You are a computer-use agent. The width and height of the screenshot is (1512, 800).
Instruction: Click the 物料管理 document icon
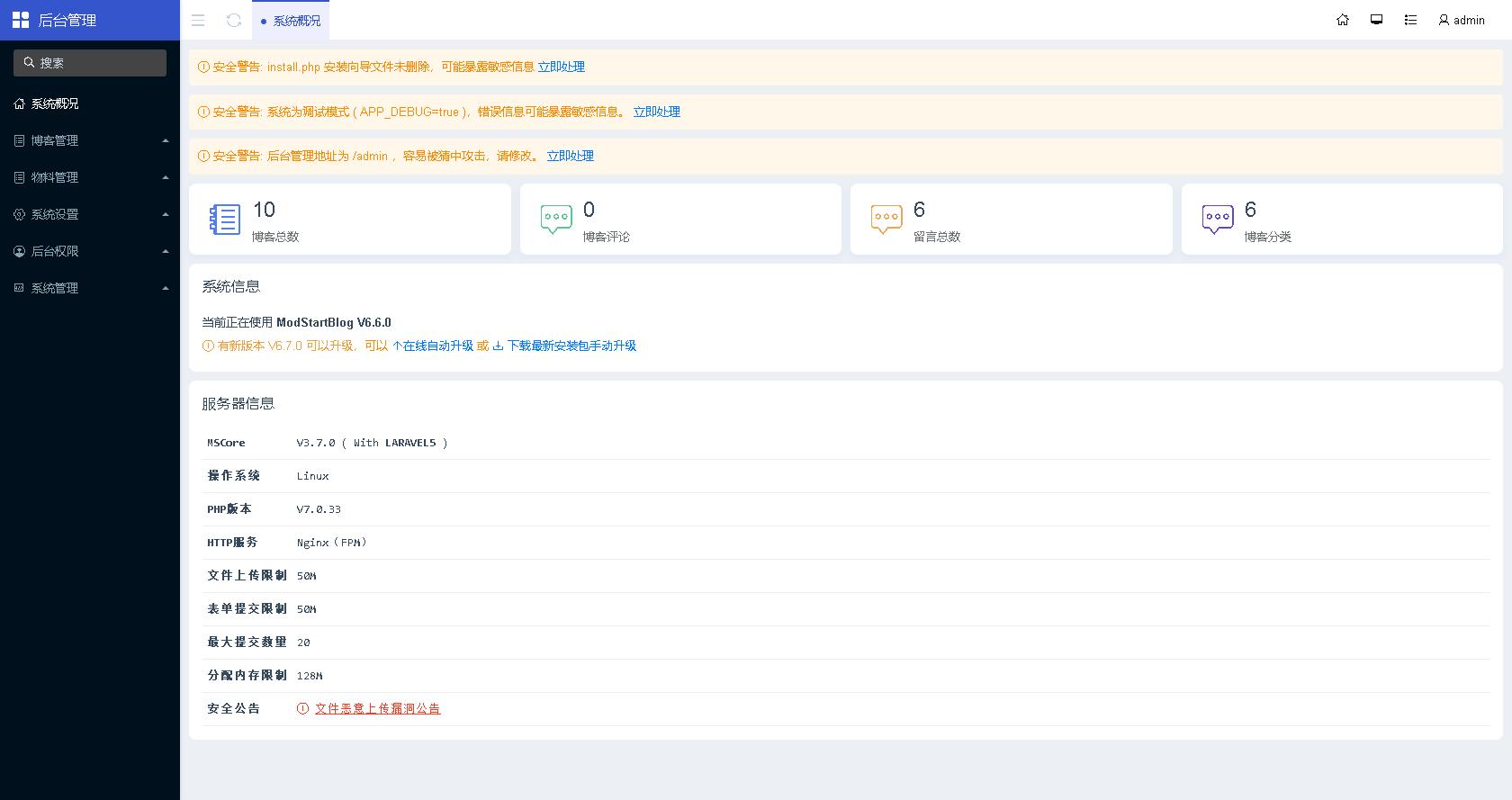tap(19, 177)
